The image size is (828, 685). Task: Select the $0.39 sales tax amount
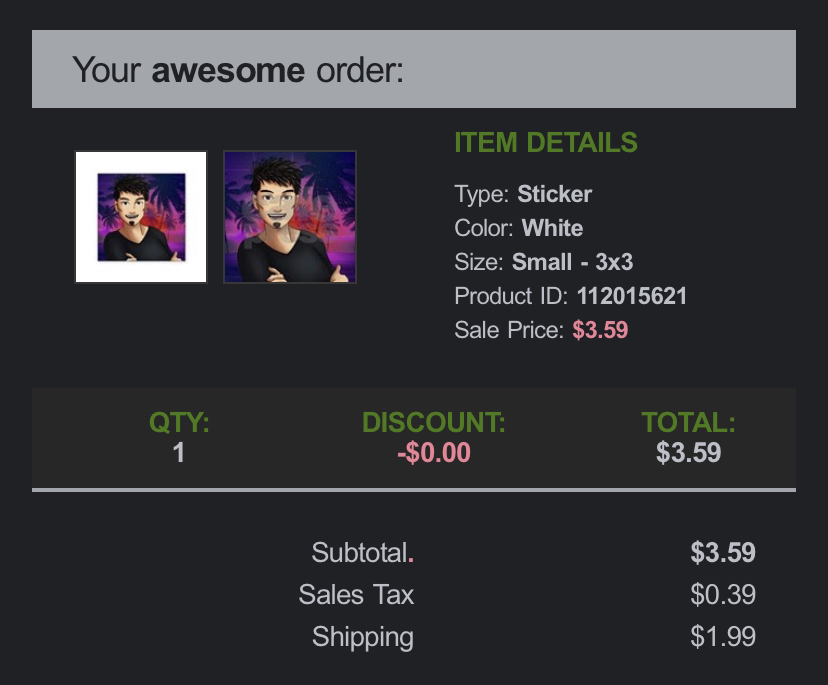tap(723, 595)
